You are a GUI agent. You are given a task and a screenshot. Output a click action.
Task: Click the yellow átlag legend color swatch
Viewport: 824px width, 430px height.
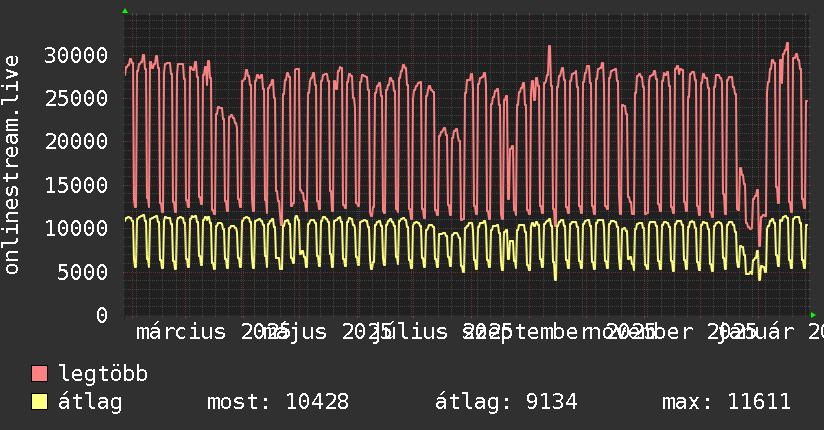pos(39,401)
